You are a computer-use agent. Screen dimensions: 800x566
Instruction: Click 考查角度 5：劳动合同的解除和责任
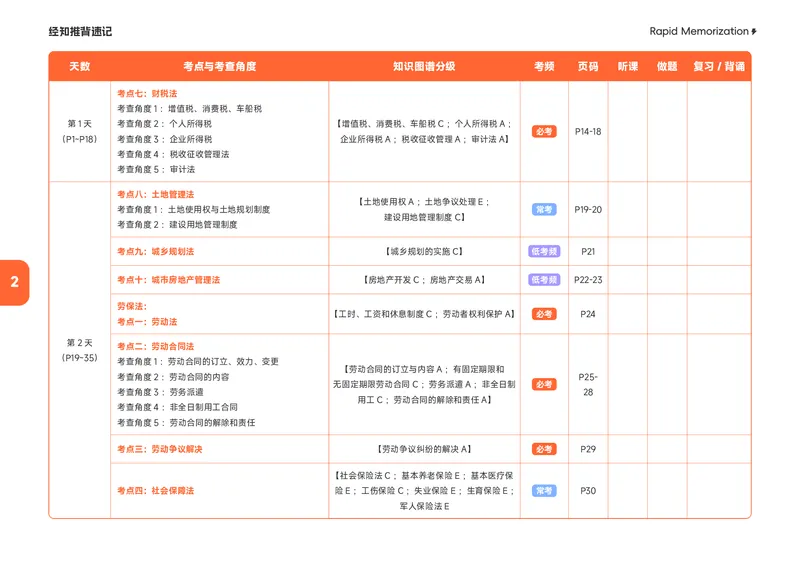coord(186,423)
